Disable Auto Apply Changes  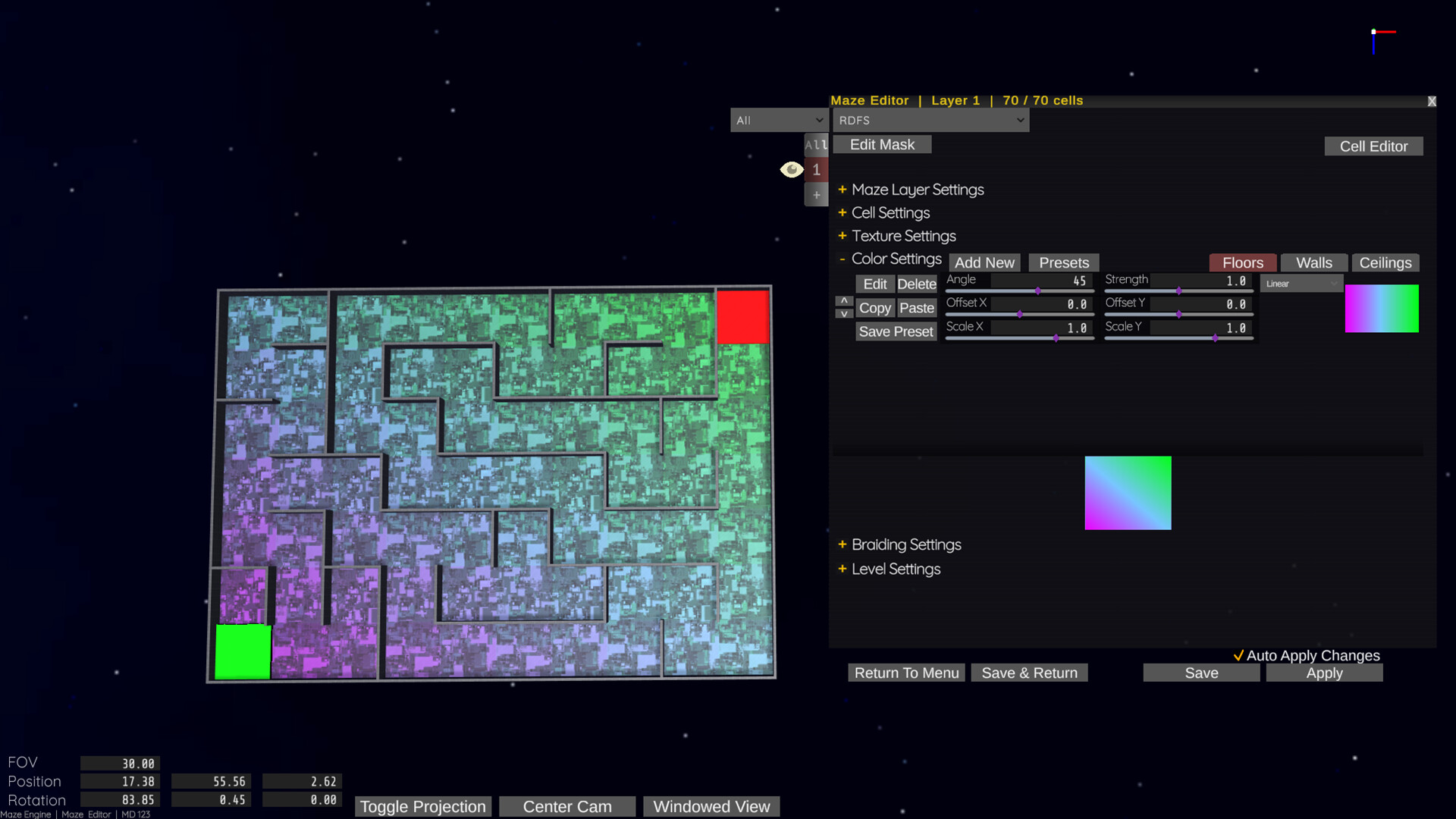point(1239,655)
